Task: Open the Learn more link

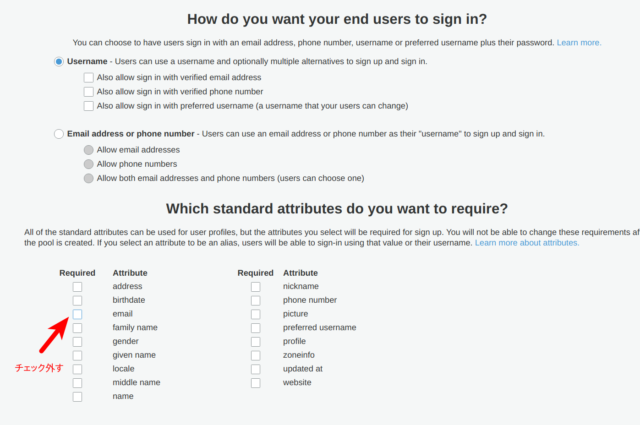Action: (x=579, y=43)
